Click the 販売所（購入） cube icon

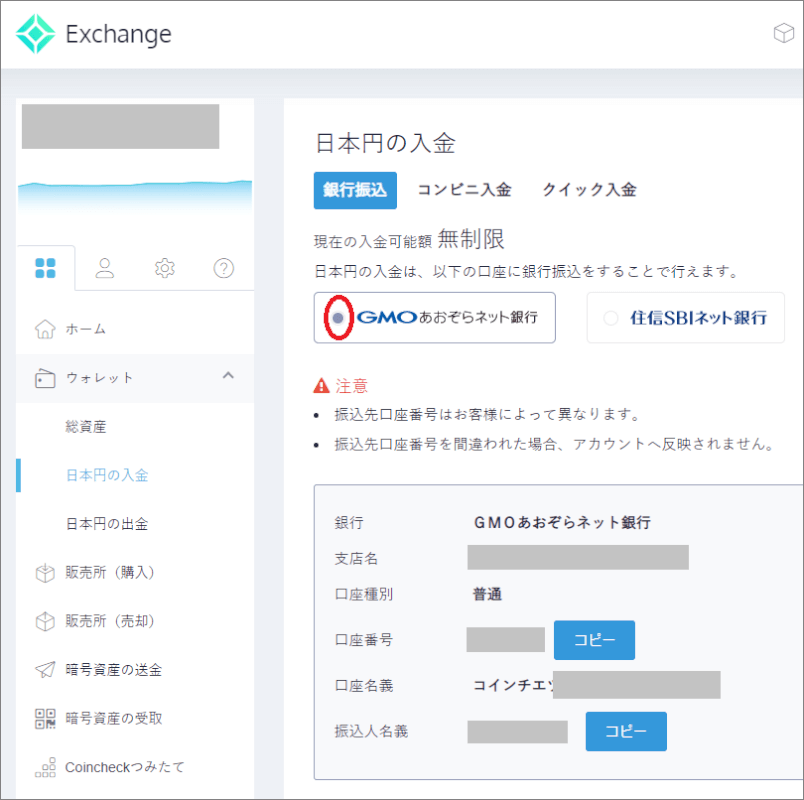coord(45,572)
